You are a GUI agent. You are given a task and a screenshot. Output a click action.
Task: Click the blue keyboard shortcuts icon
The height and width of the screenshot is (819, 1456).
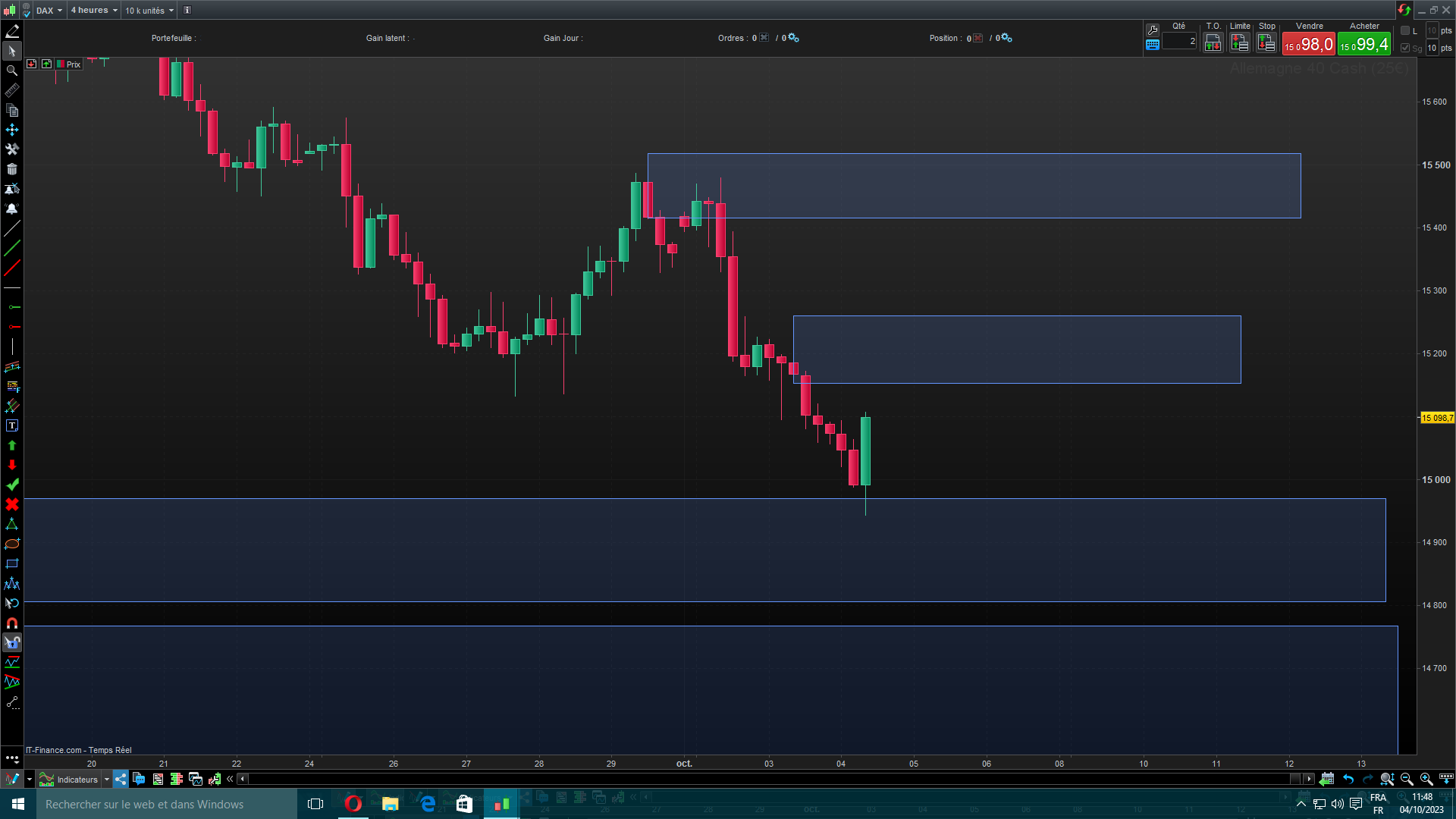coord(1153,45)
